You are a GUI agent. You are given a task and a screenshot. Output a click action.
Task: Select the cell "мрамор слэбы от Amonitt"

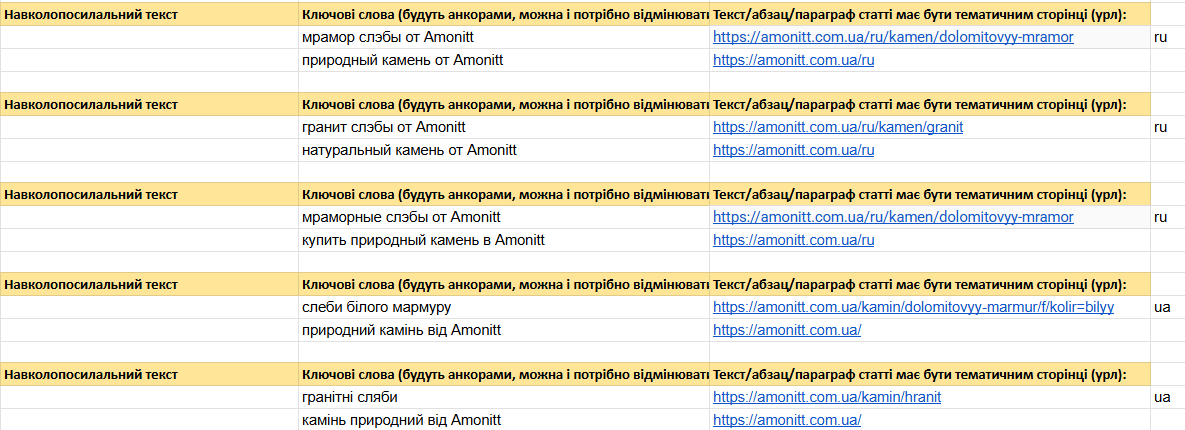coord(504,37)
